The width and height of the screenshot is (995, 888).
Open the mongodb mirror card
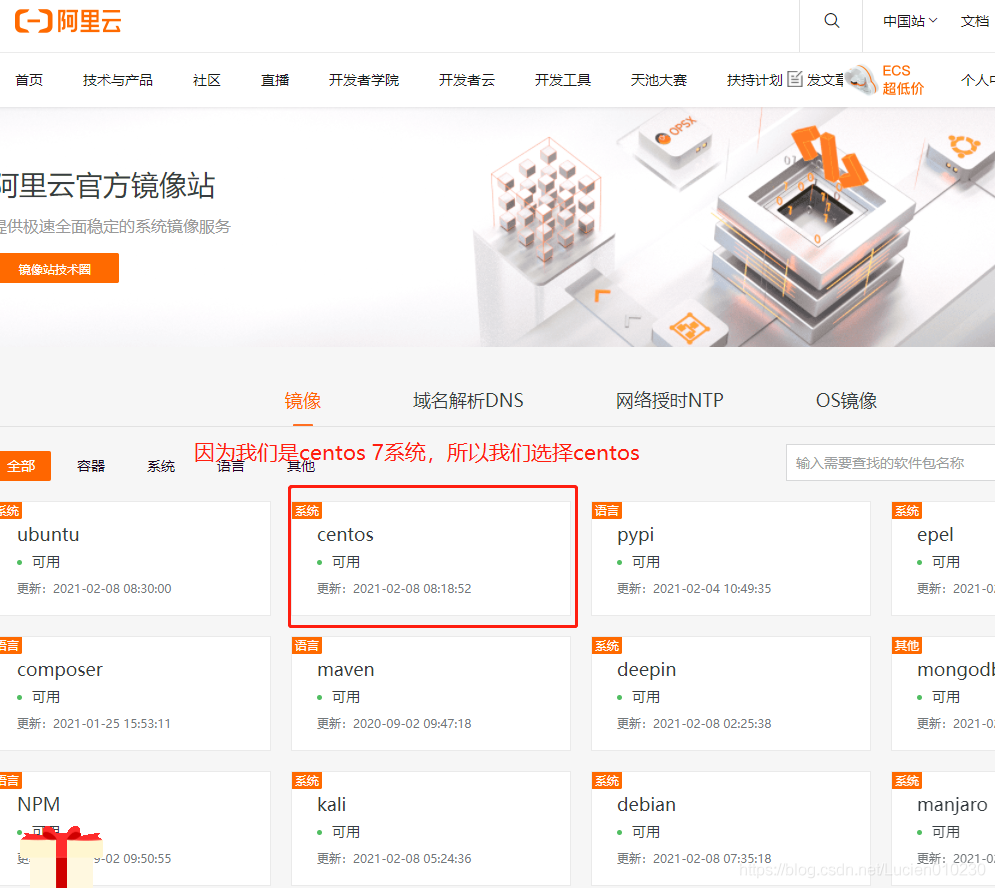[943, 694]
